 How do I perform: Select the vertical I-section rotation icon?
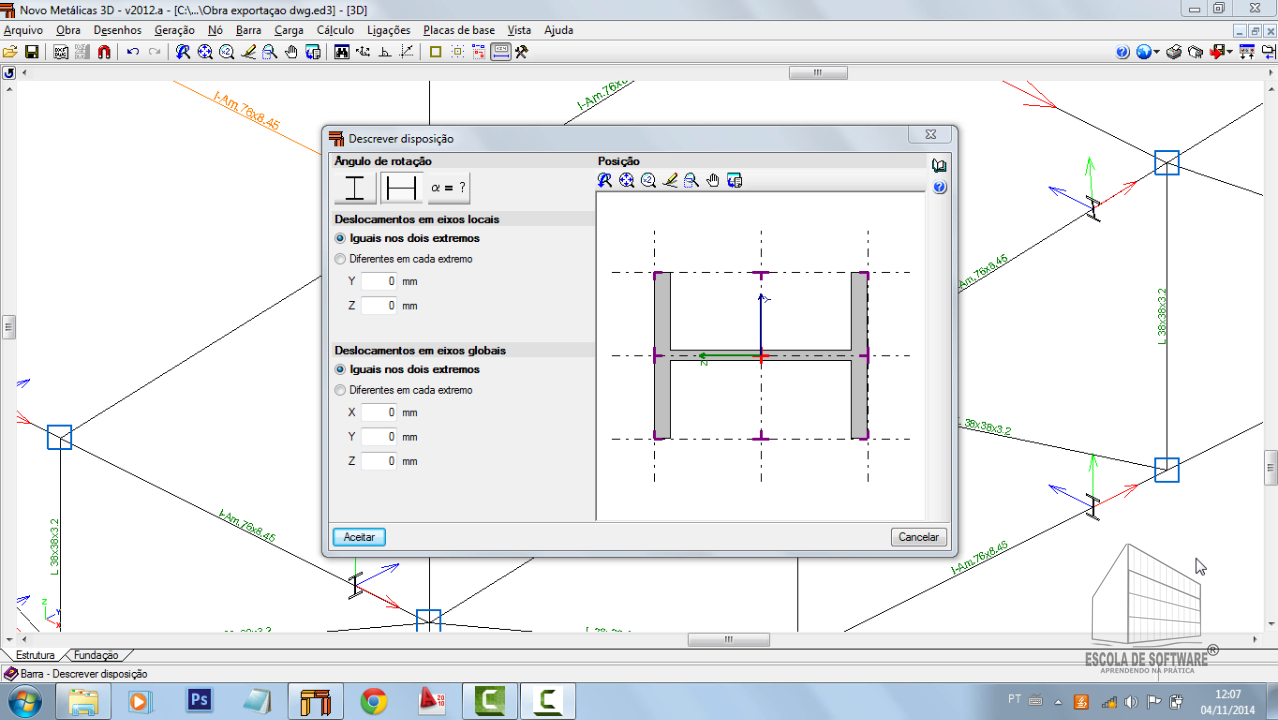click(355, 187)
